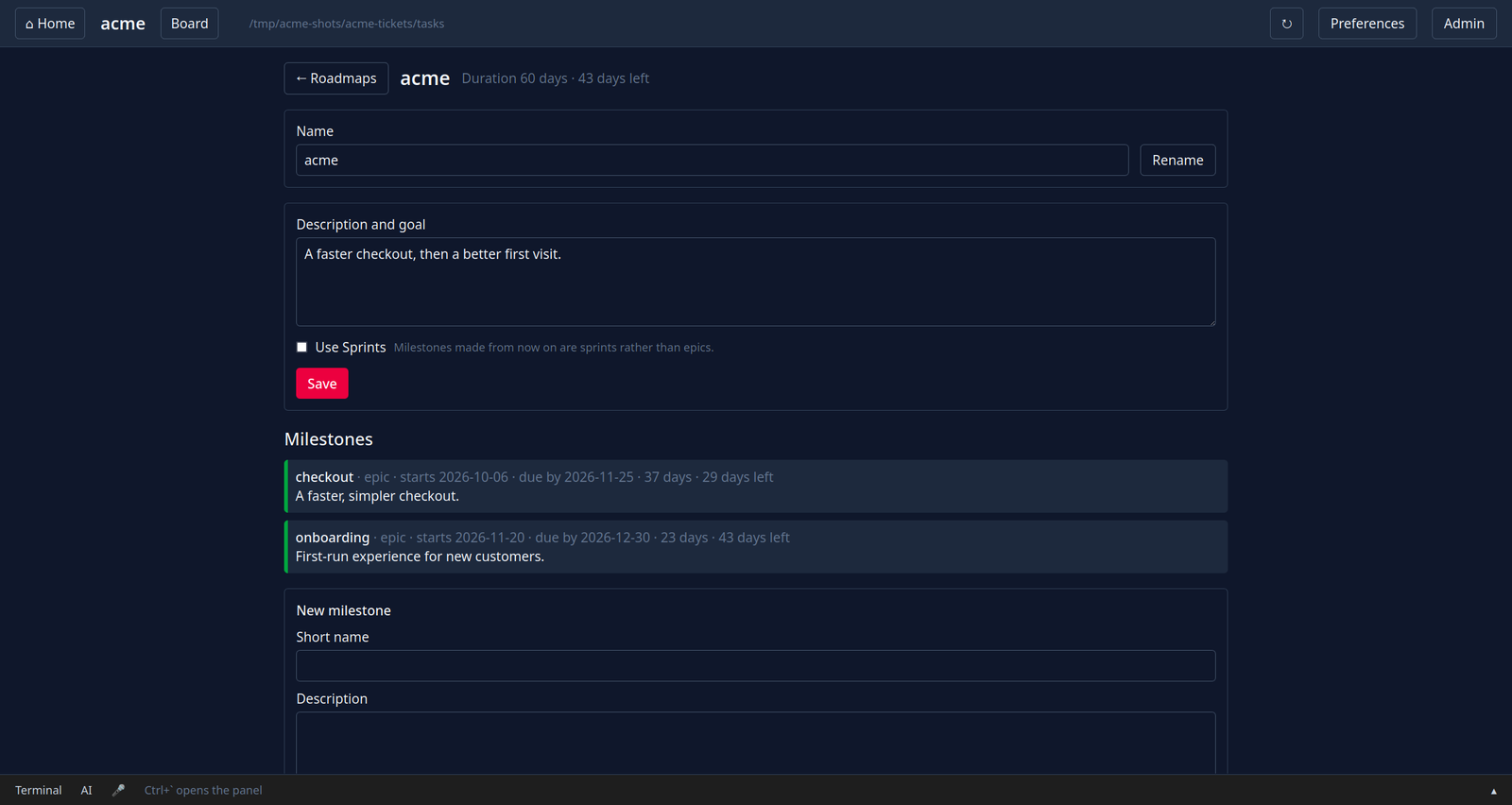Image resolution: width=1512 pixels, height=805 pixels.
Task: Open Preferences
Action: 1366,24
